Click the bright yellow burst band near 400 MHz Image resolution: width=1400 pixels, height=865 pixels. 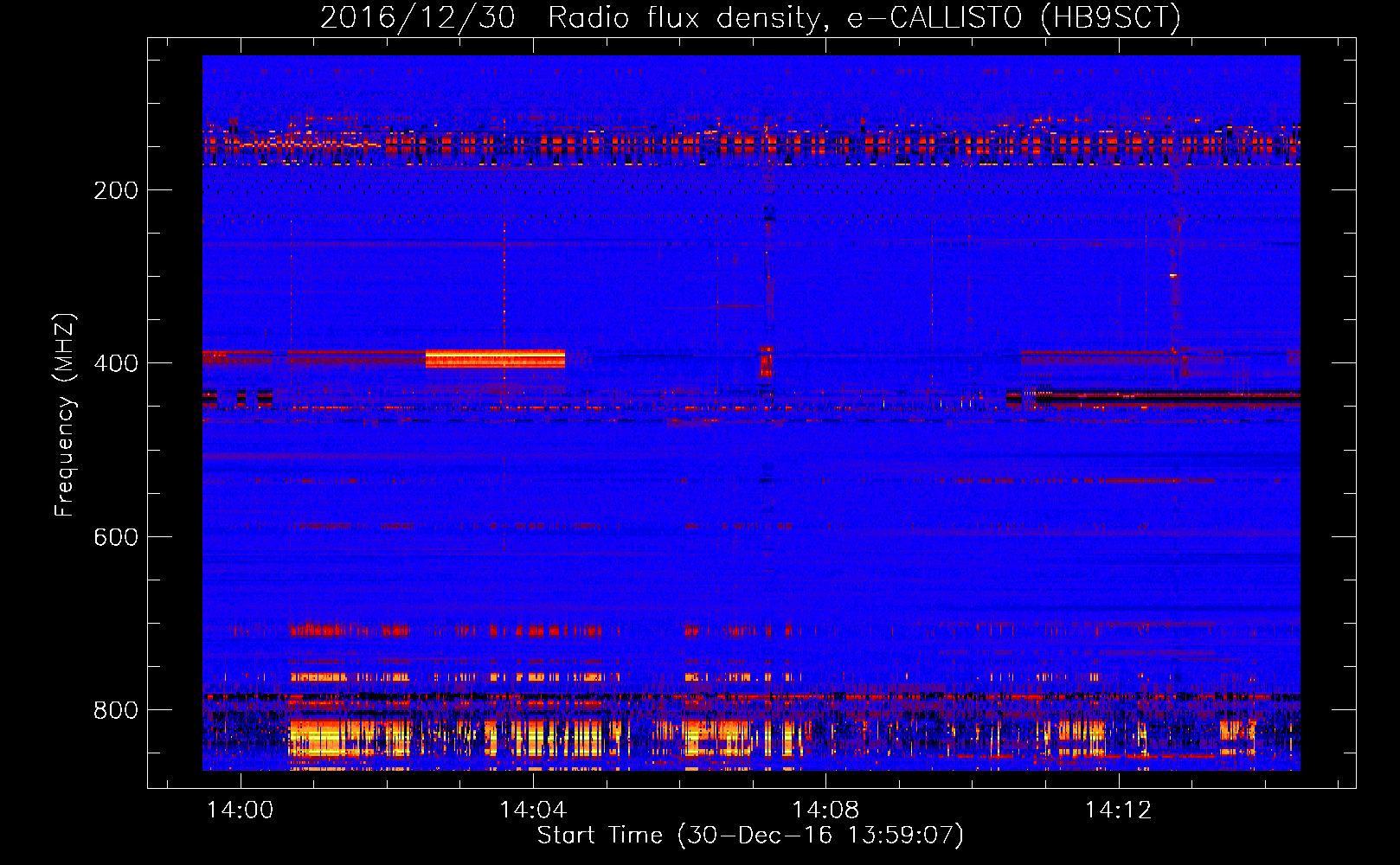(495, 359)
